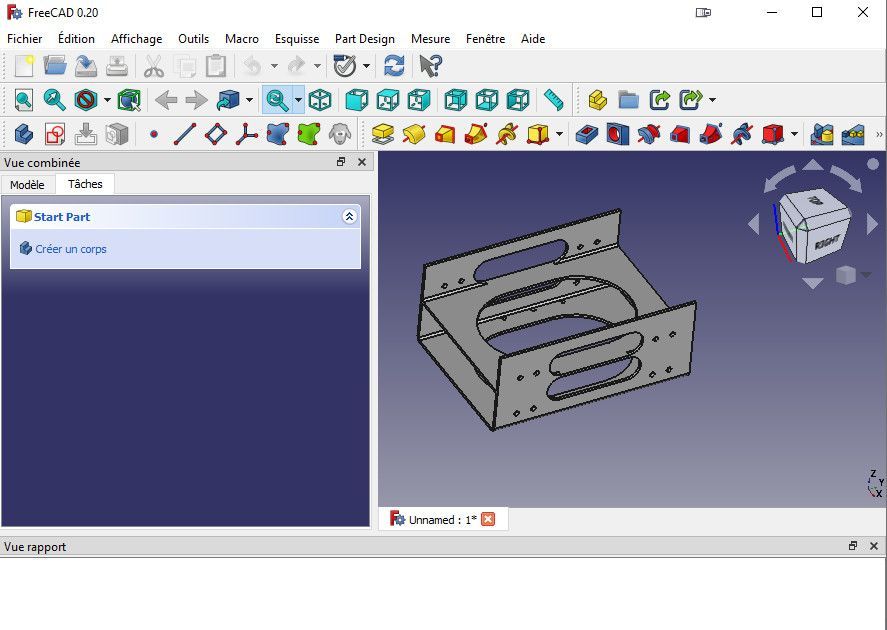
Task: Select the Revolution tool
Action: click(412, 133)
